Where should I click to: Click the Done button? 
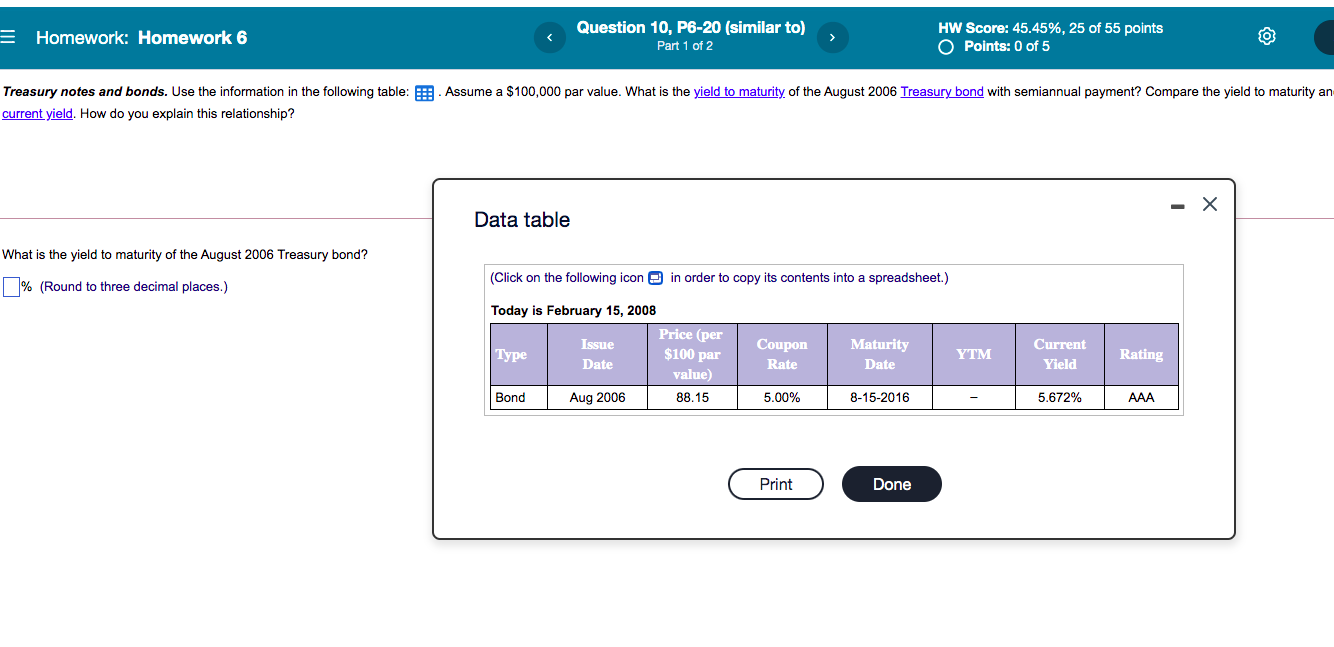892,484
